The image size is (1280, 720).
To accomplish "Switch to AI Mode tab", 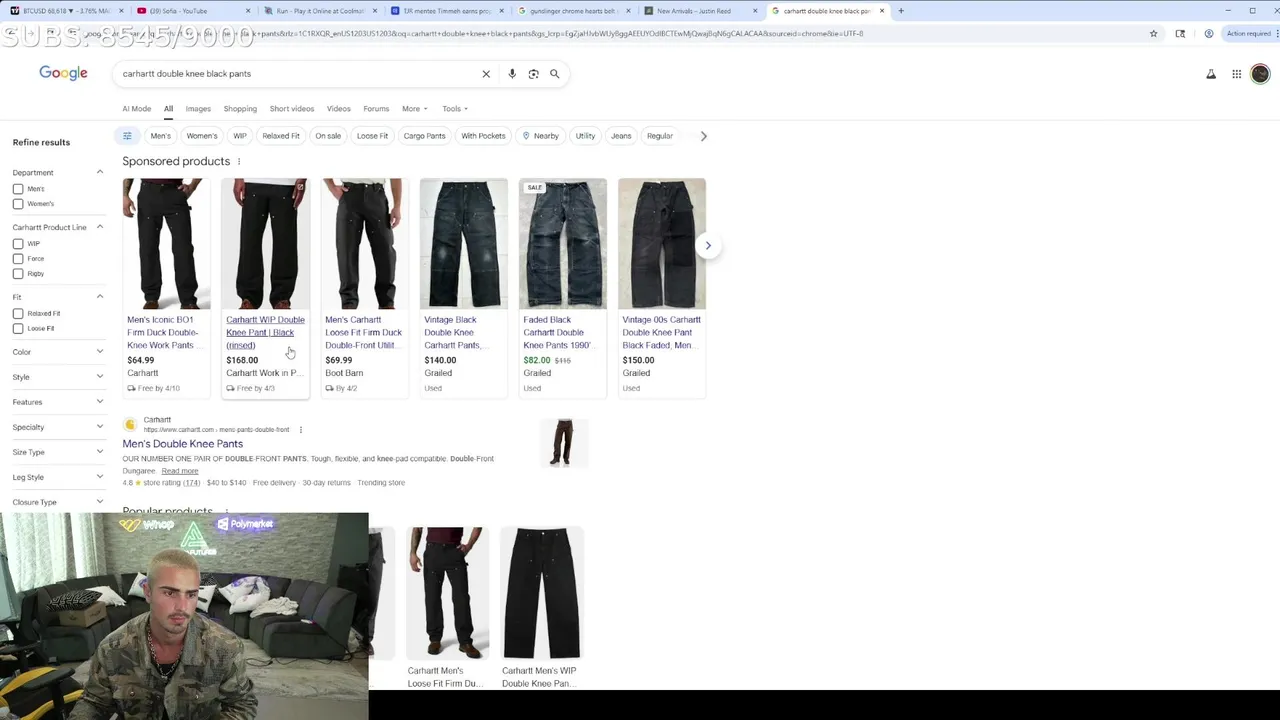I will point(137,109).
